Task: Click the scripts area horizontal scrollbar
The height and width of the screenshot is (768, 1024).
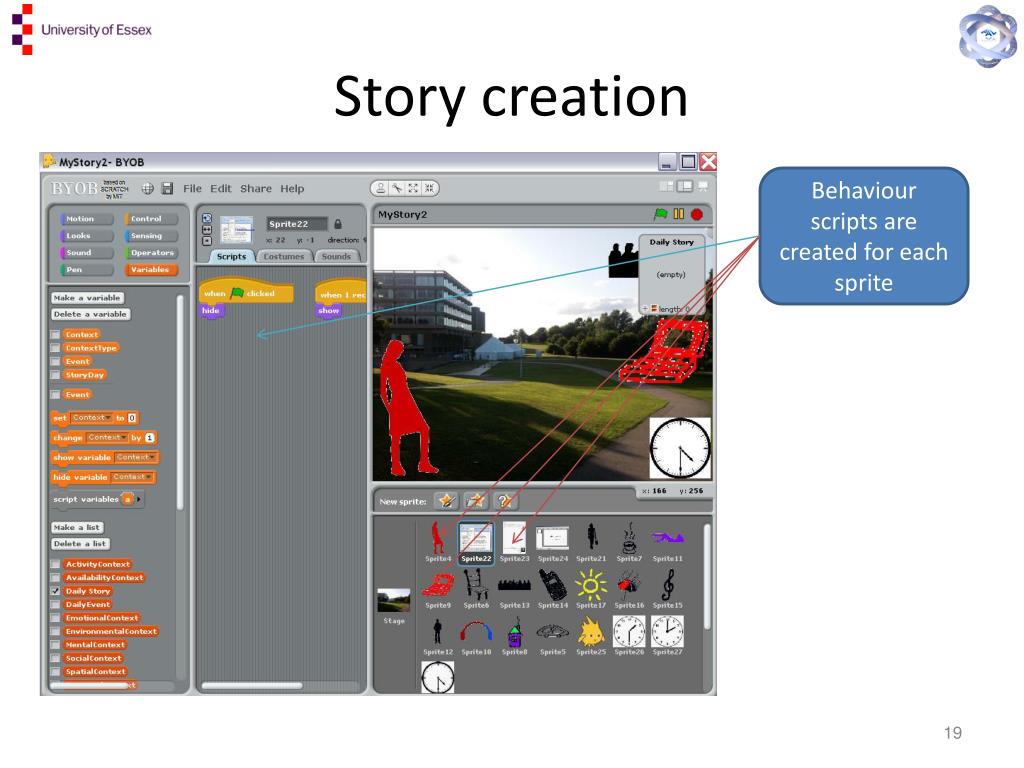Action: [x=252, y=686]
